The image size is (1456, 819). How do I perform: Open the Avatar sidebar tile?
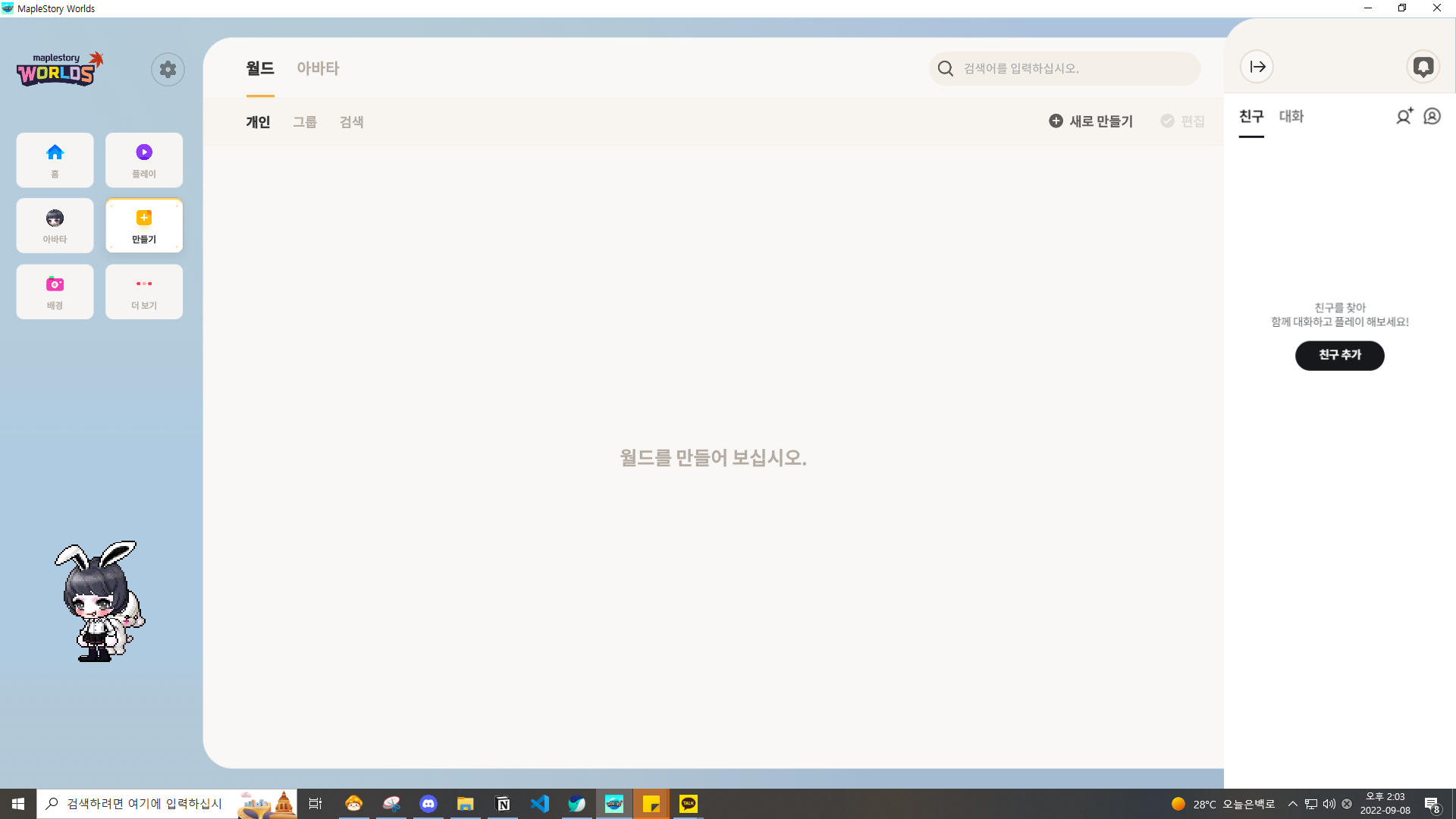[x=55, y=225]
